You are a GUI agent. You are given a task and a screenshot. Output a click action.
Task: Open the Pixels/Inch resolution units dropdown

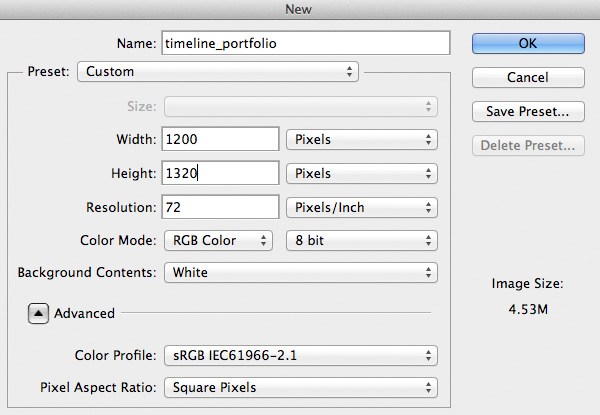(x=362, y=207)
